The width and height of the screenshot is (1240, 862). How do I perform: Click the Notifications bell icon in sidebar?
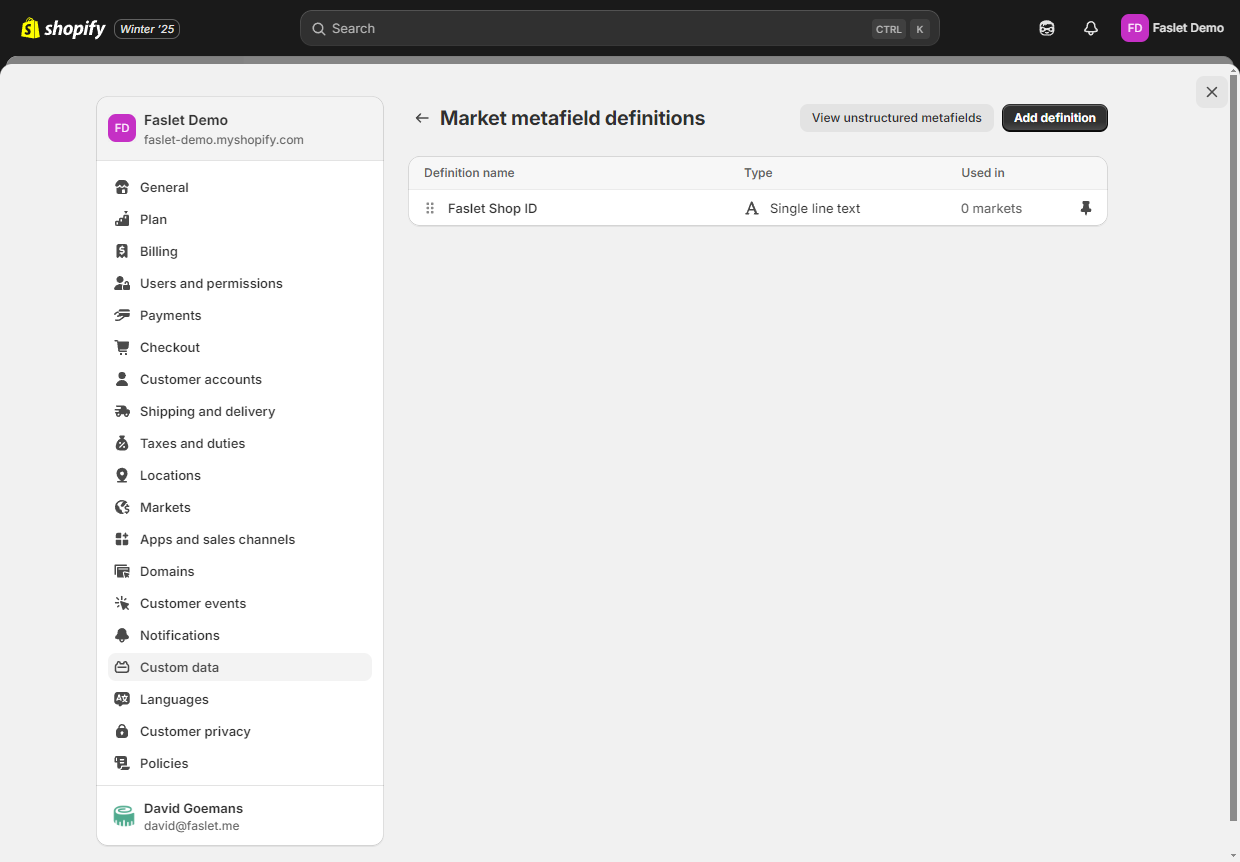pos(122,635)
